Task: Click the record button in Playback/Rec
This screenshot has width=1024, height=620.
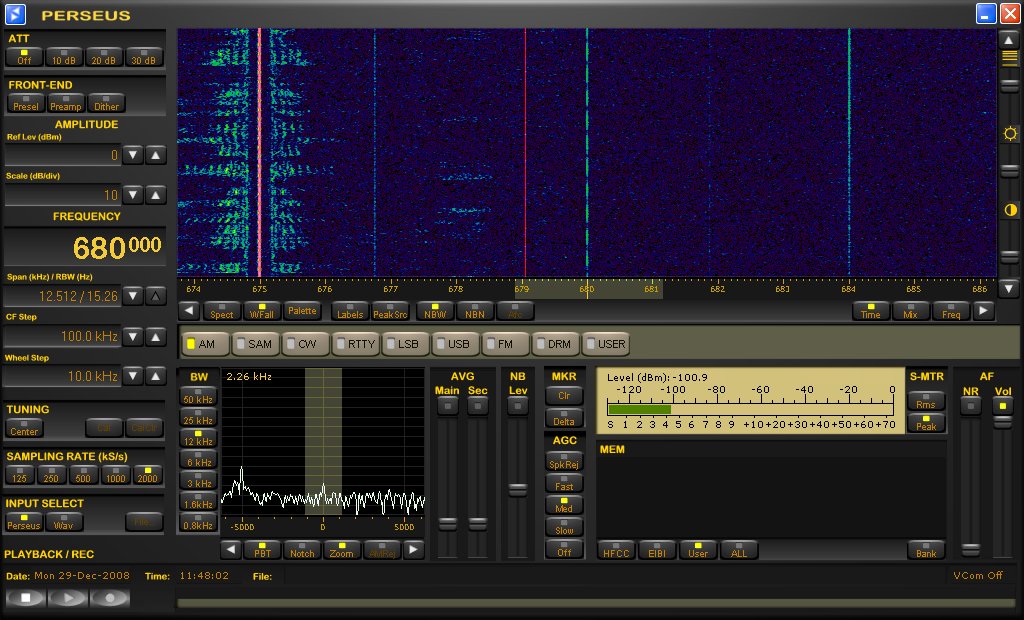Action: (x=110, y=597)
